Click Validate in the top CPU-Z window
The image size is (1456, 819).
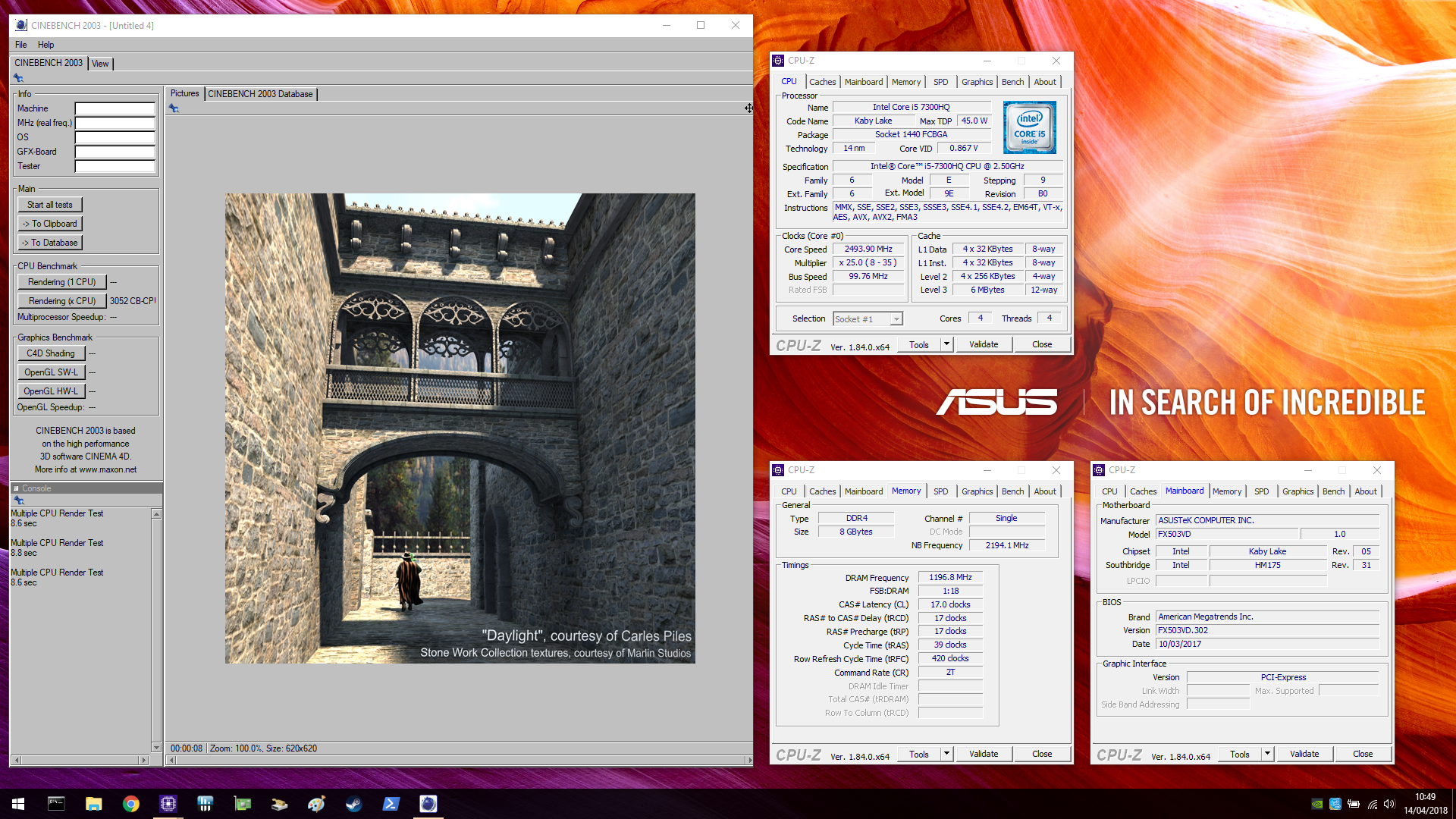pos(984,344)
